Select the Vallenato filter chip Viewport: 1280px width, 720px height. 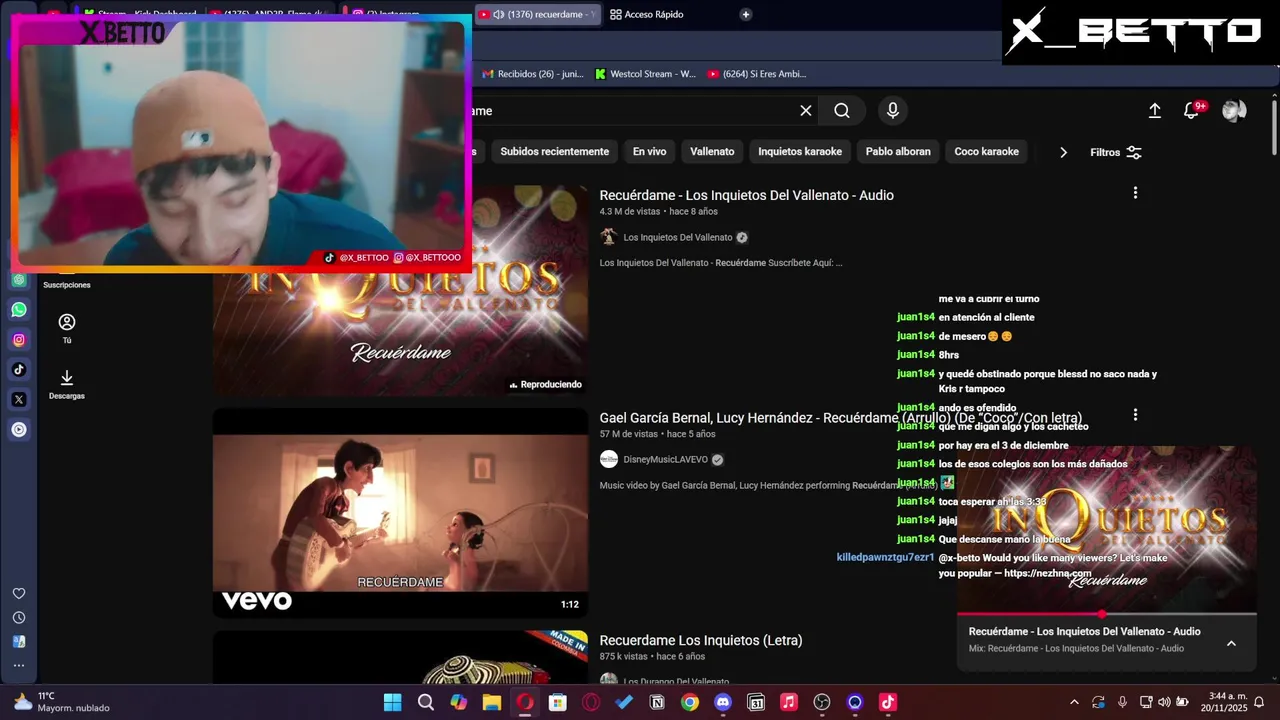pos(712,152)
